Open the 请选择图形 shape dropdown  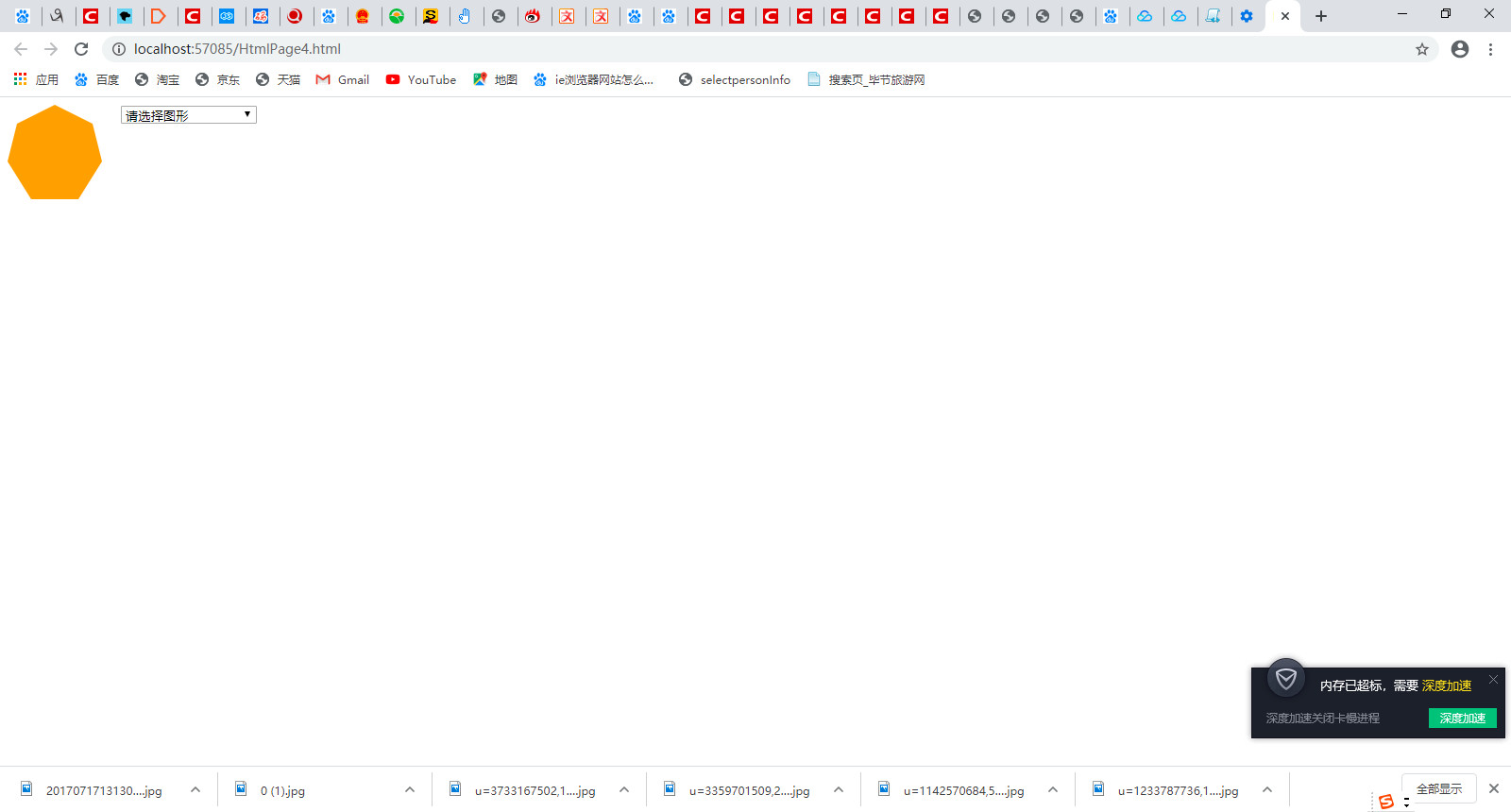pyautogui.click(x=189, y=115)
